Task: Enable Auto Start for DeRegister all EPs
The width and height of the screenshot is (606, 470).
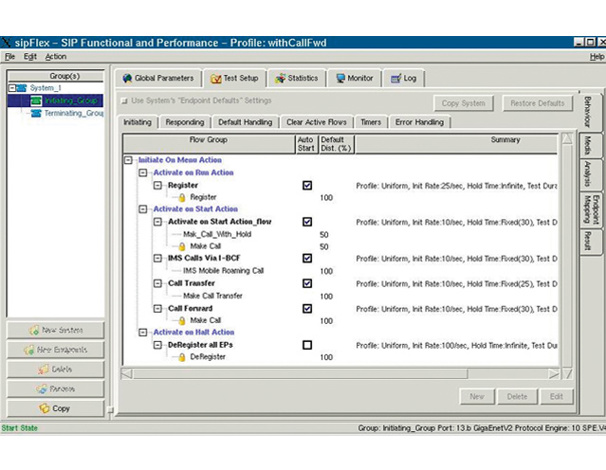Action: (307, 345)
